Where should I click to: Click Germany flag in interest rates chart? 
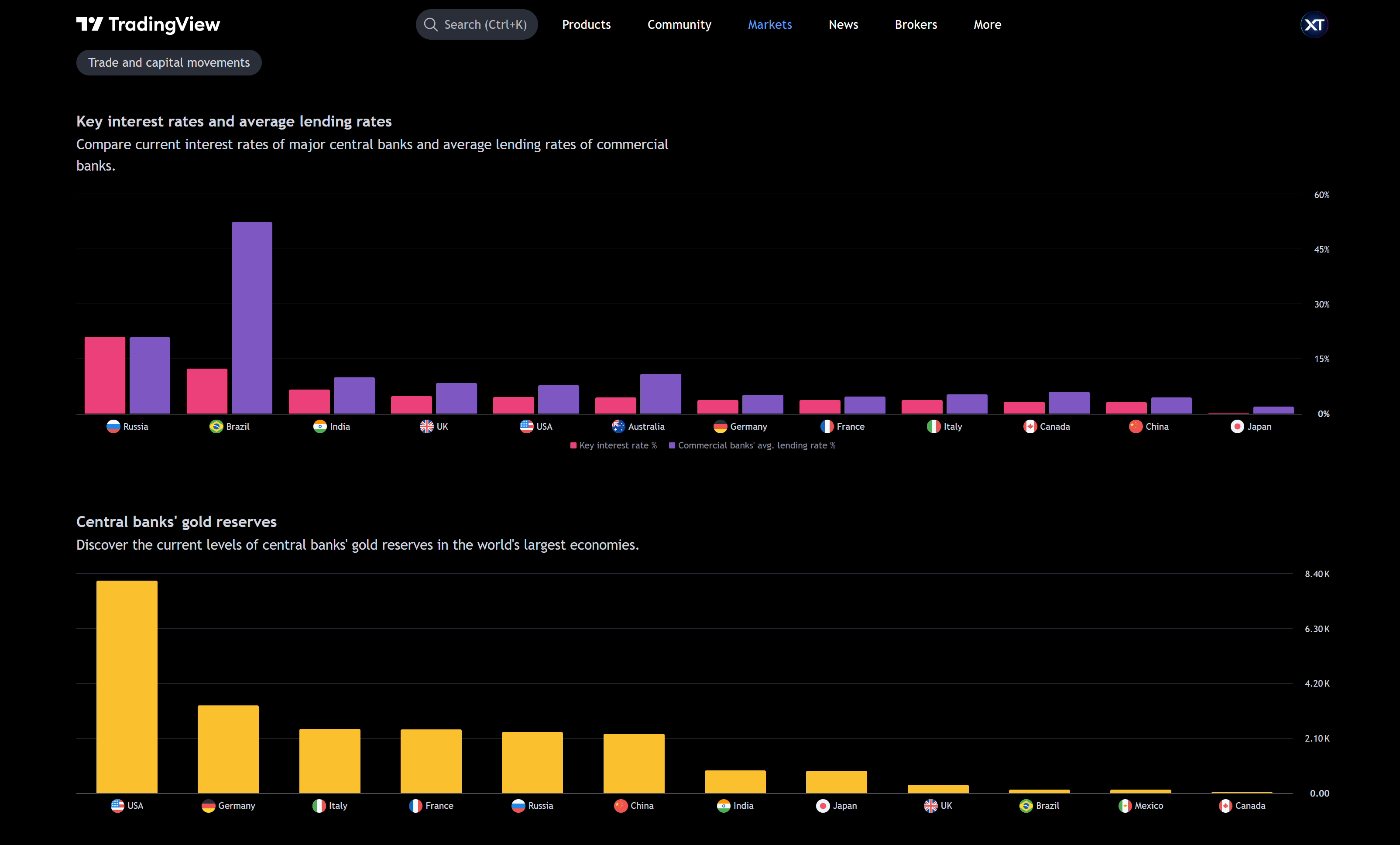point(720,427)
